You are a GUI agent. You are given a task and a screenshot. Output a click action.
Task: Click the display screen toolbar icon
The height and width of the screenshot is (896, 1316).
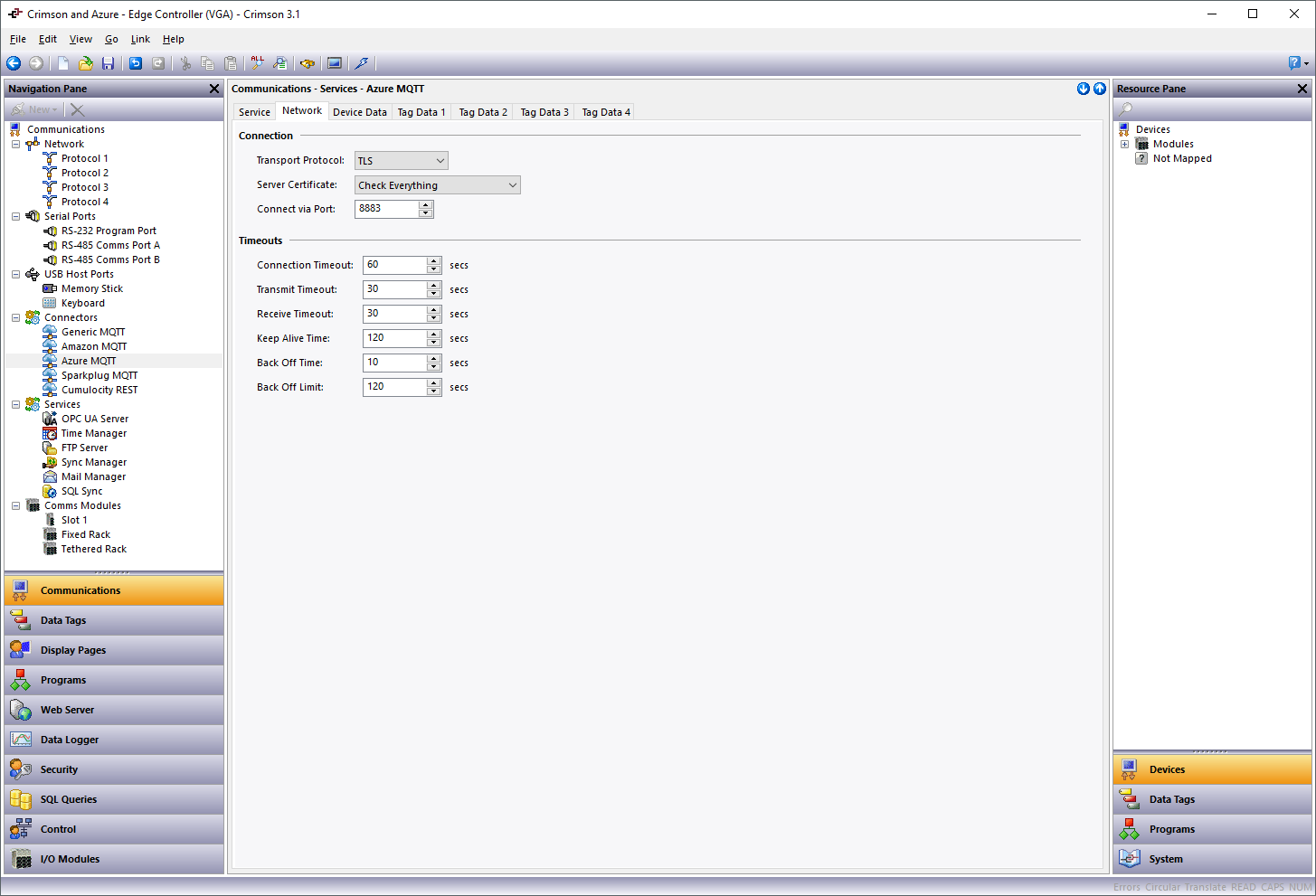(x=335, y=63)
